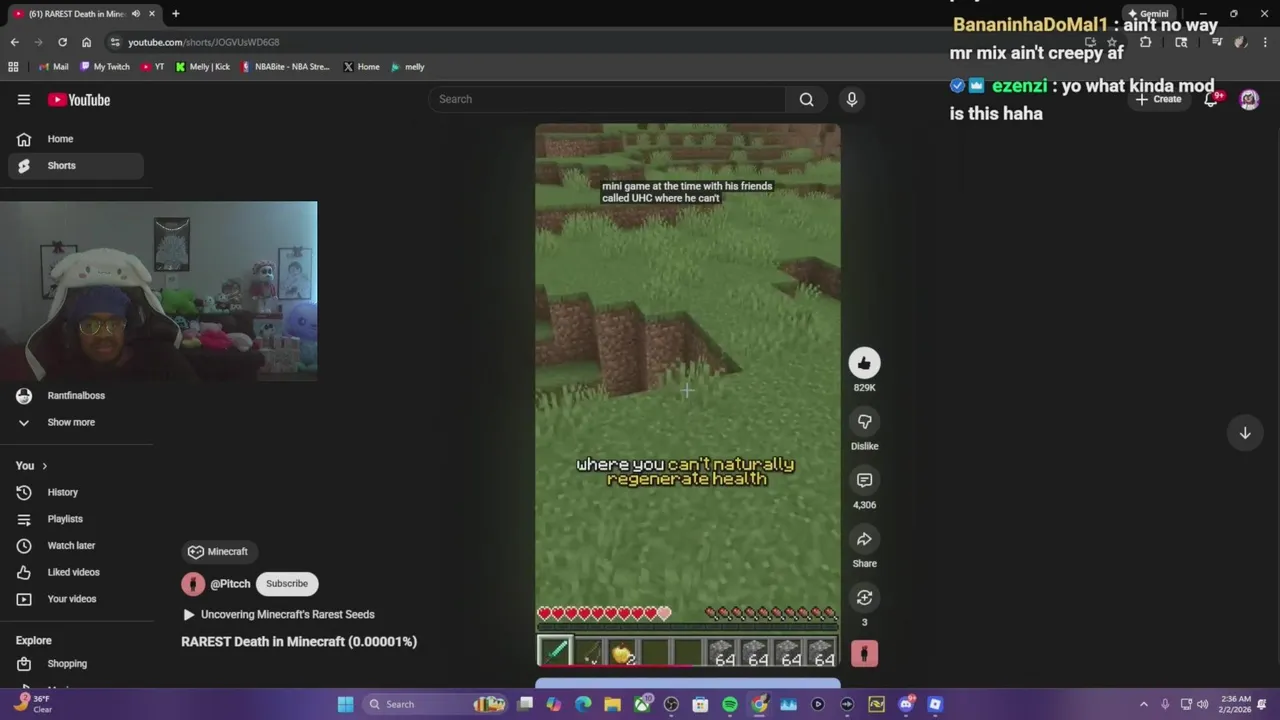Screen dimensions: 1280x720
Task: Open Home in the sidebar
Action: click(76, 139)
